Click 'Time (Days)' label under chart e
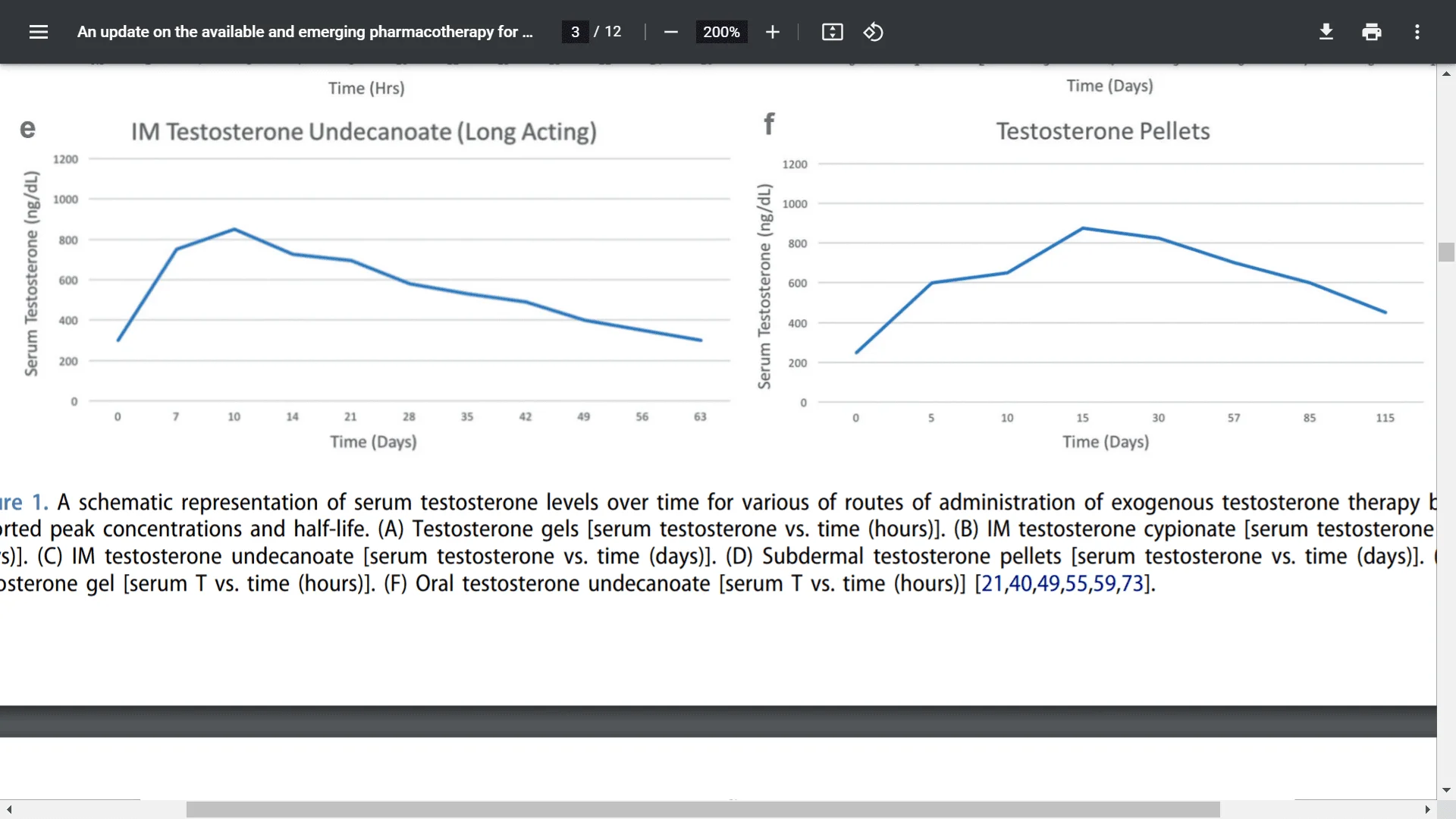1456x819 pixels. (x=373, y=442)
